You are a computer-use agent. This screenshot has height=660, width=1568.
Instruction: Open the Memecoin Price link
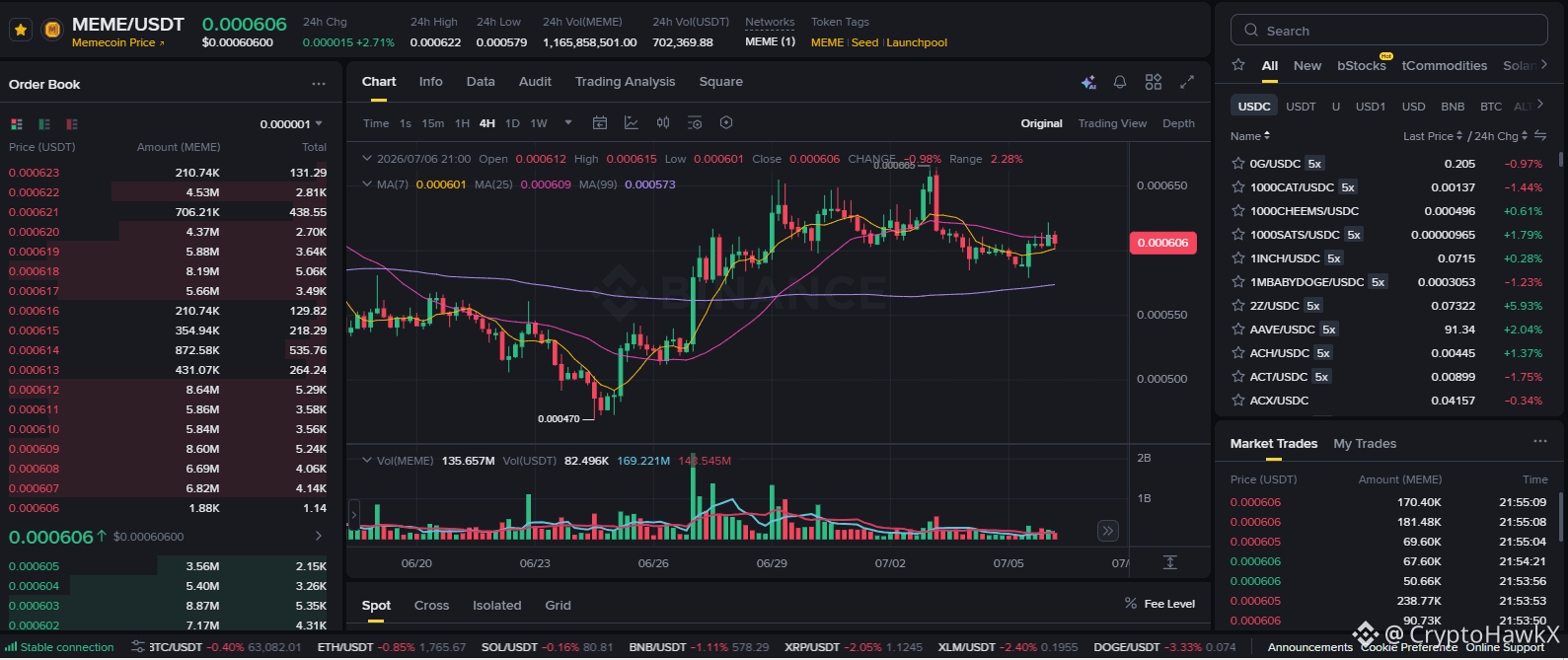click(x=118, y=42)
